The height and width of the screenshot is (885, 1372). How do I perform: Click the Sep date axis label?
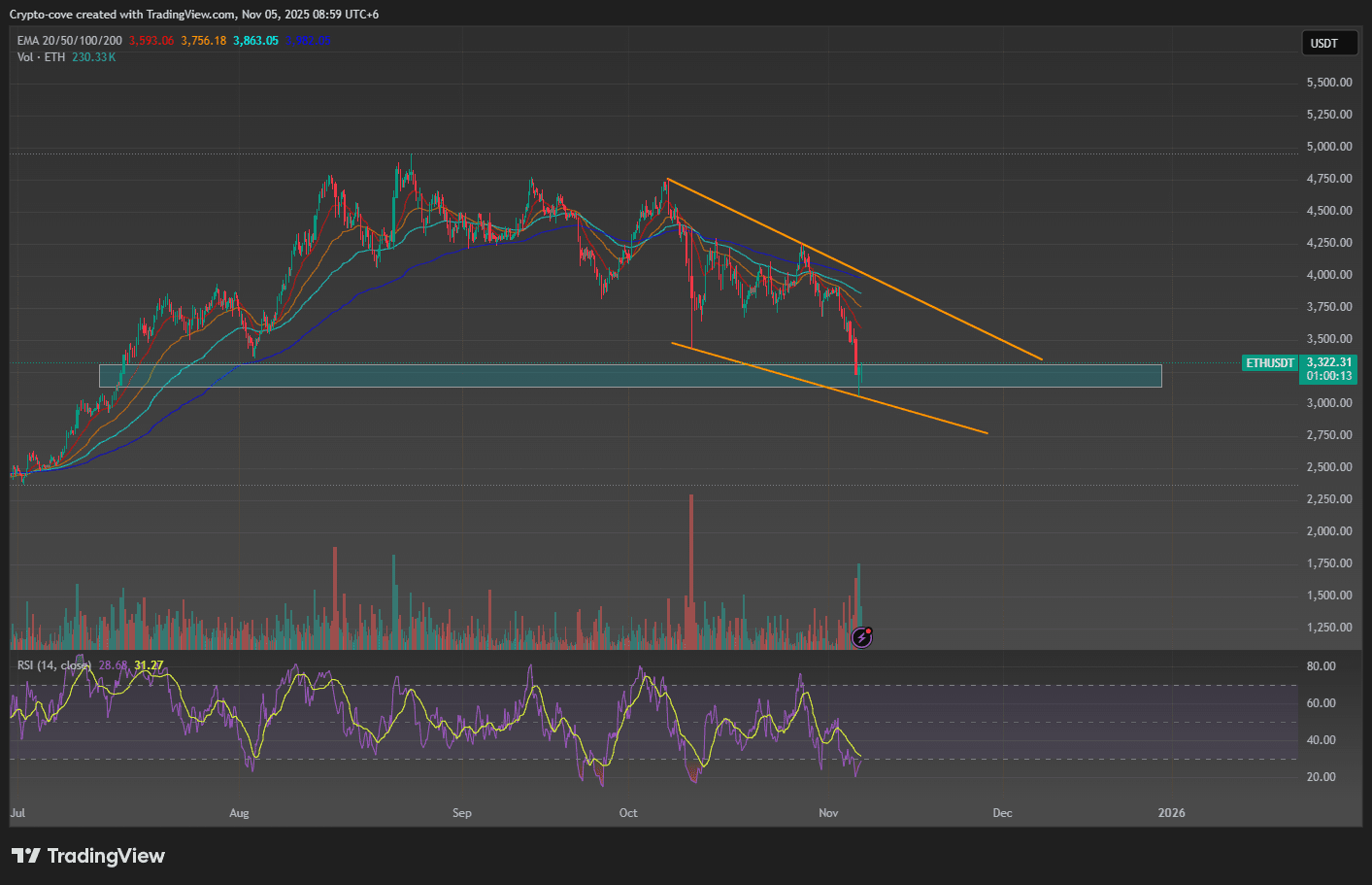pyautogui.click(x=462, y=813)
